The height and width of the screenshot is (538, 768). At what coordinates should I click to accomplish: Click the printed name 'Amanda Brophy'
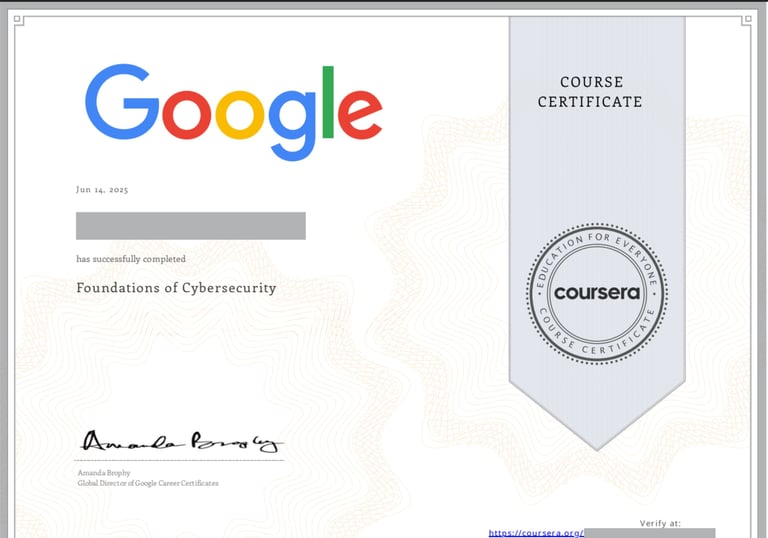coord(104,473)
